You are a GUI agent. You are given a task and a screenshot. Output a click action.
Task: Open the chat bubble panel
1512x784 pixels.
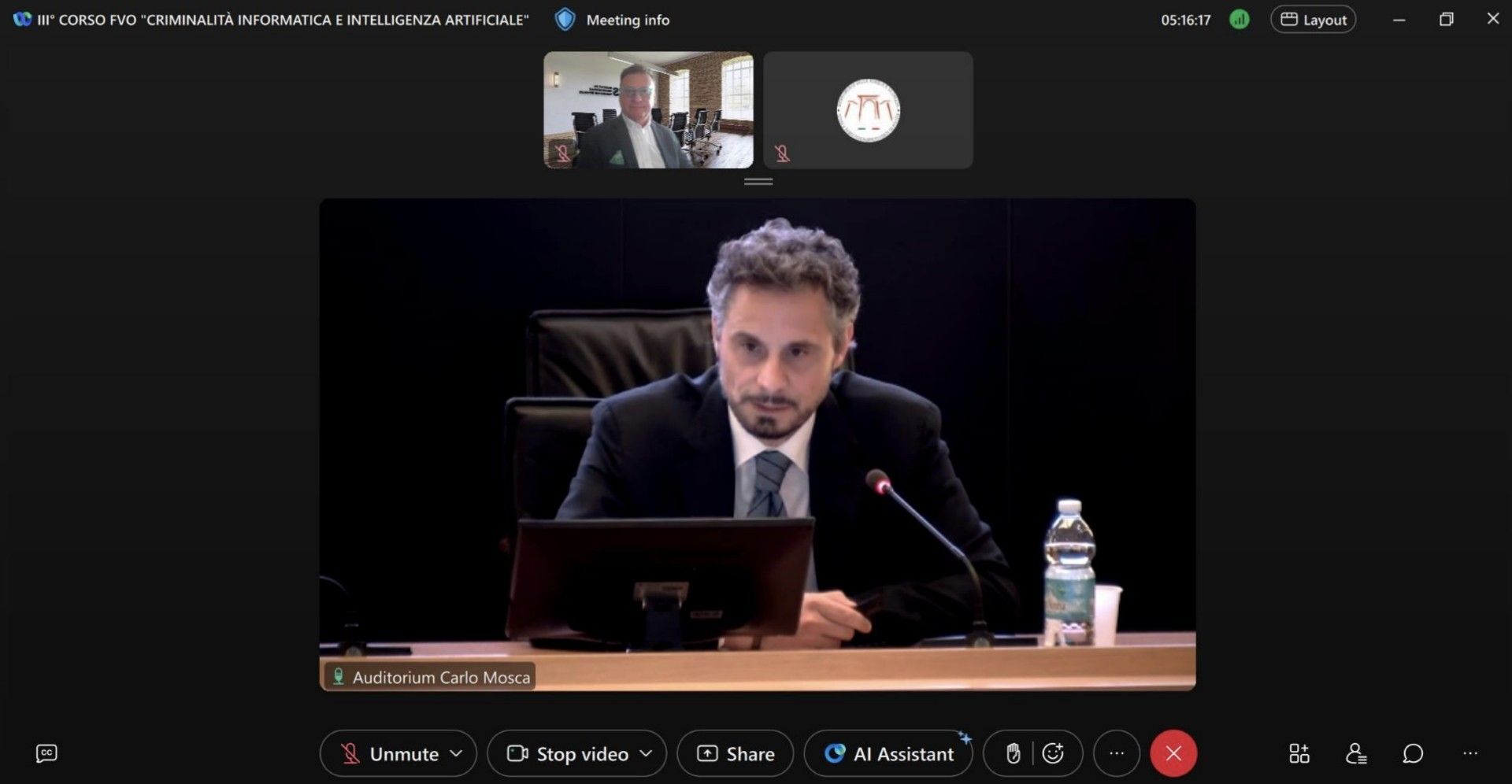tap(1413, 753)
